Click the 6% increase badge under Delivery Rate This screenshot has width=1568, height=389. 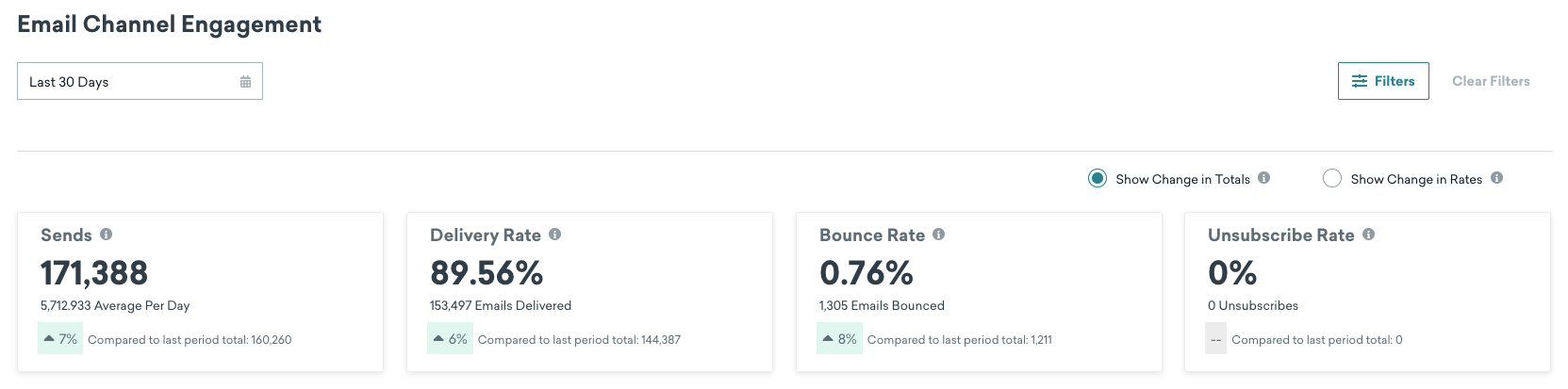click(450, 339)
